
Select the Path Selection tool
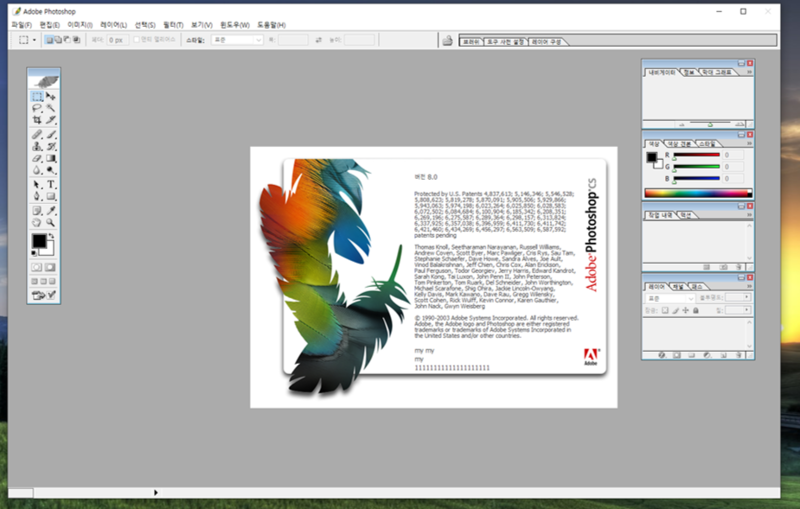click(x=37, y=185)
